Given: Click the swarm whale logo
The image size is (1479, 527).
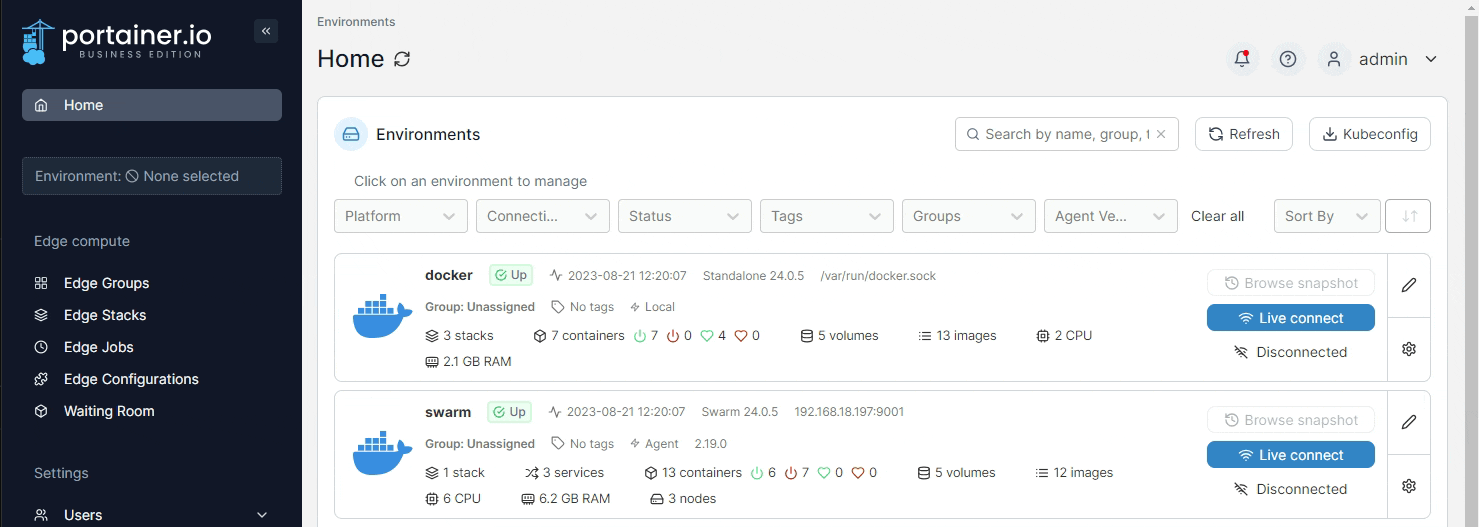Looking at the screenshot, I should (382, 454).
